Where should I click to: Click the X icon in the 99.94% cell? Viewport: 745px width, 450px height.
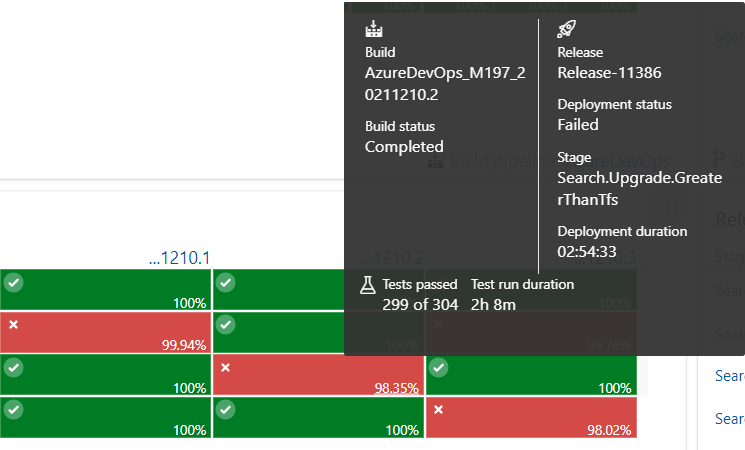pos(14,325)
